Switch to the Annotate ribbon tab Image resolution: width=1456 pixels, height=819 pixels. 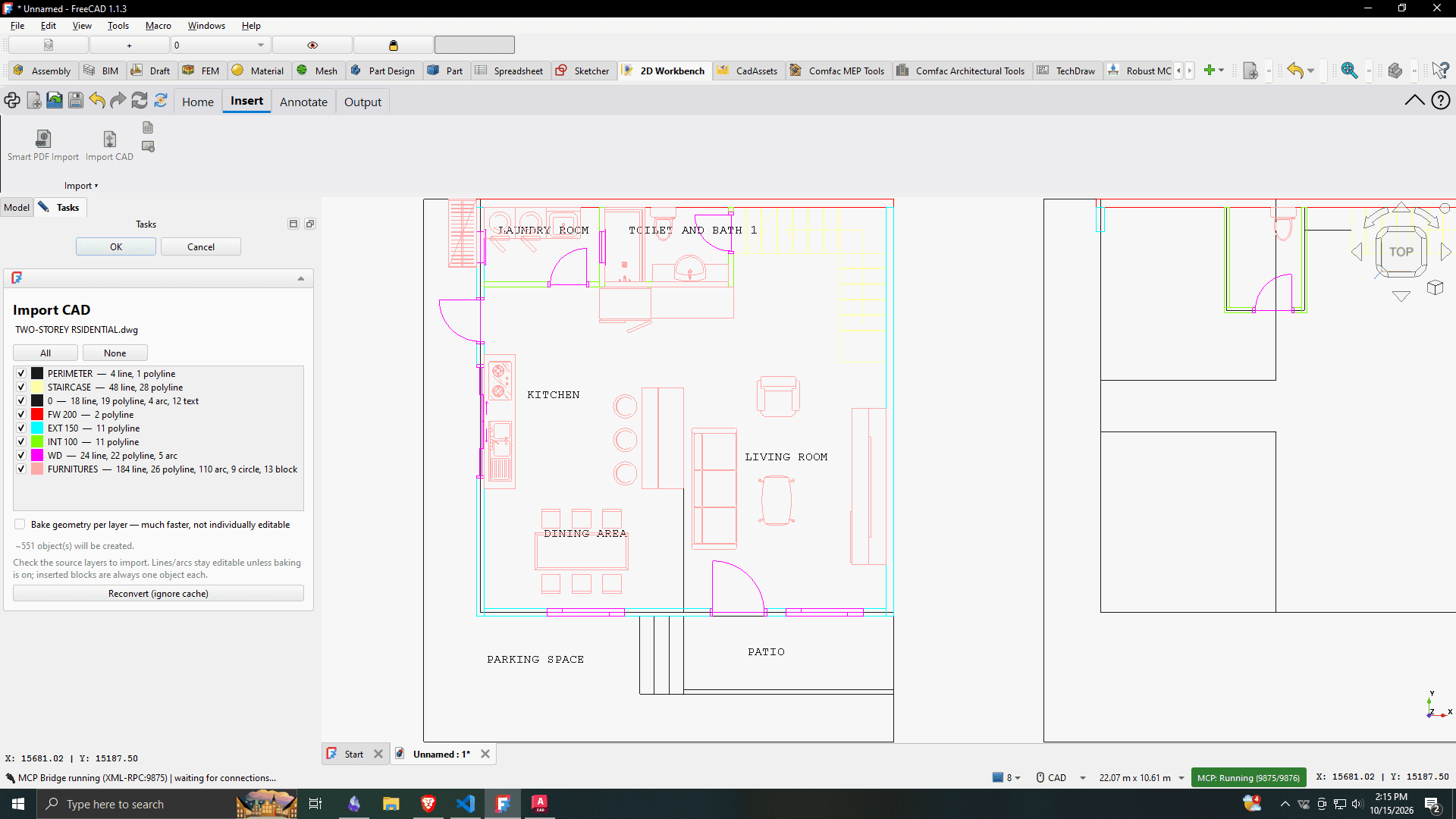(303, 102)
